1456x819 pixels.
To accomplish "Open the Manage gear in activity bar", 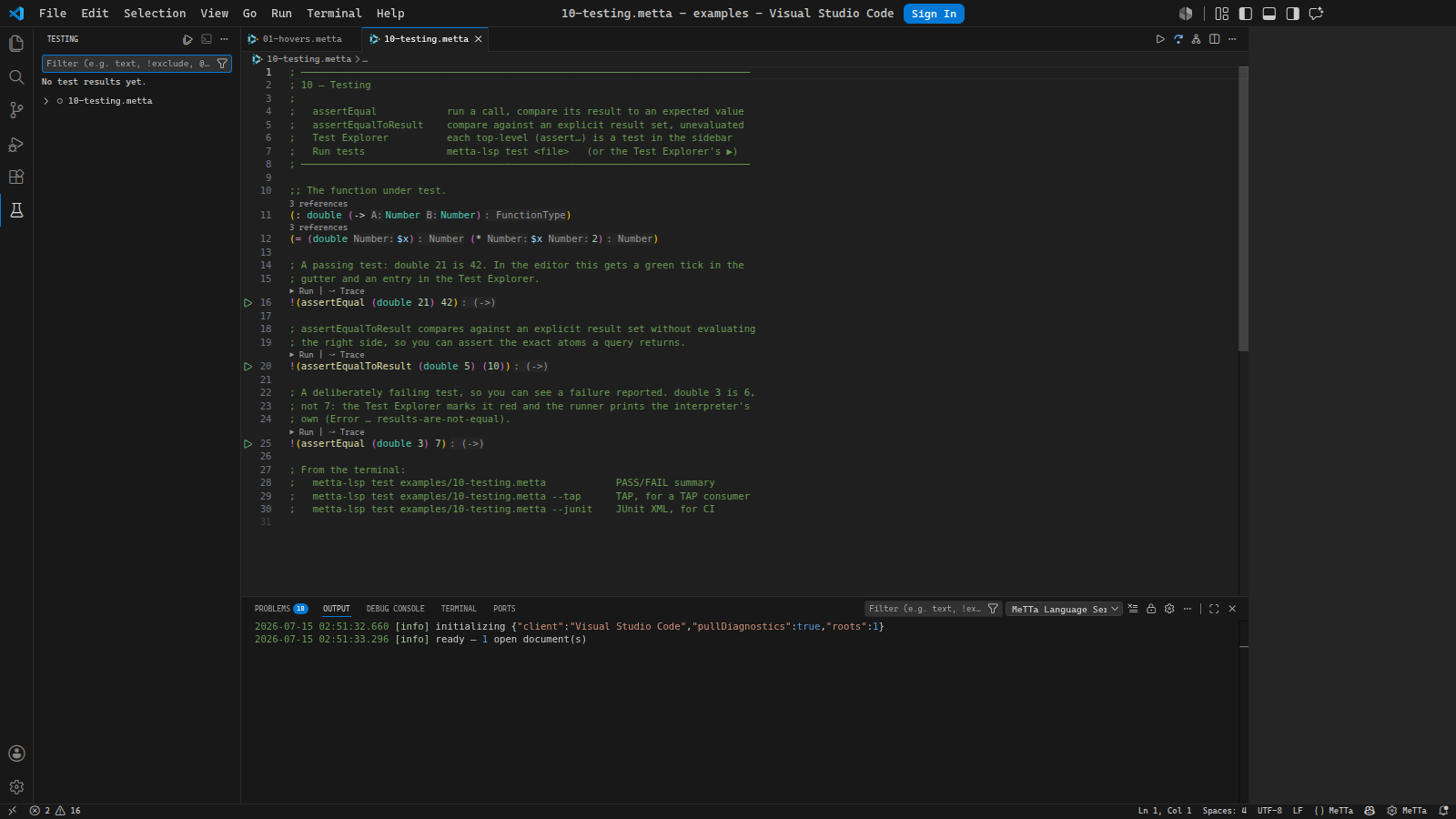I will [x=16, y=787].
